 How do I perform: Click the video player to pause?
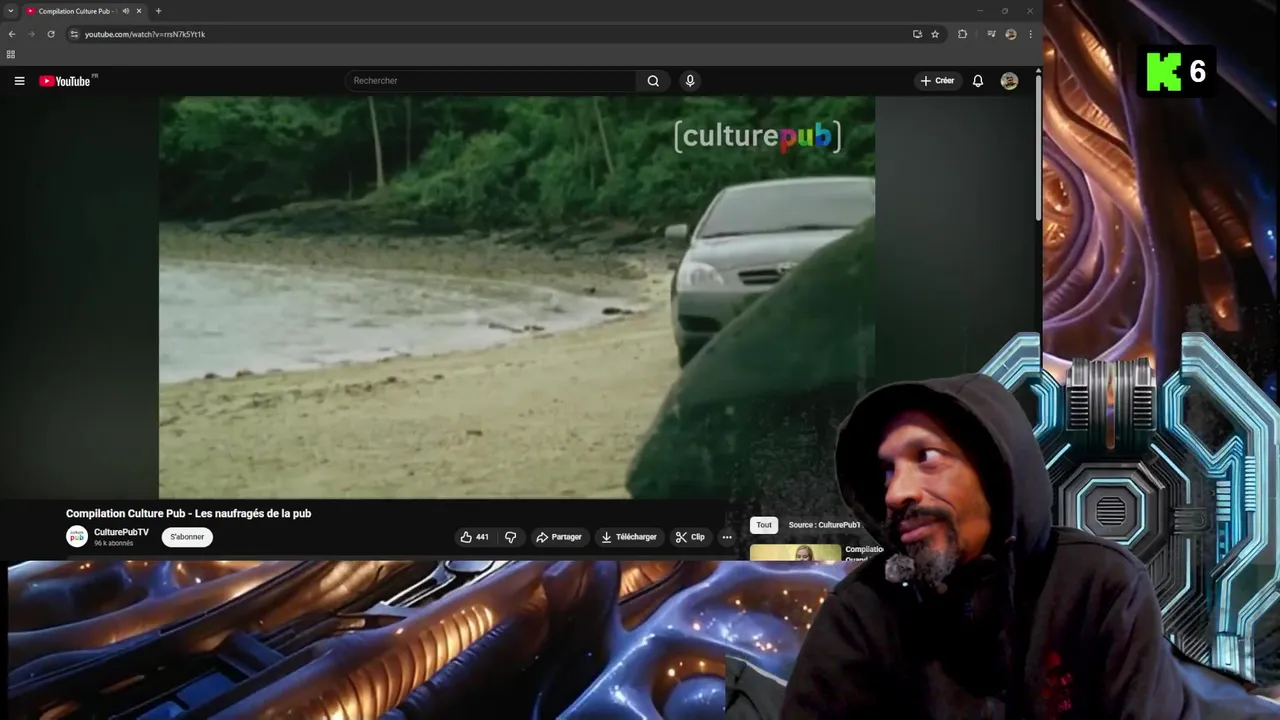(x=517, y=297)
